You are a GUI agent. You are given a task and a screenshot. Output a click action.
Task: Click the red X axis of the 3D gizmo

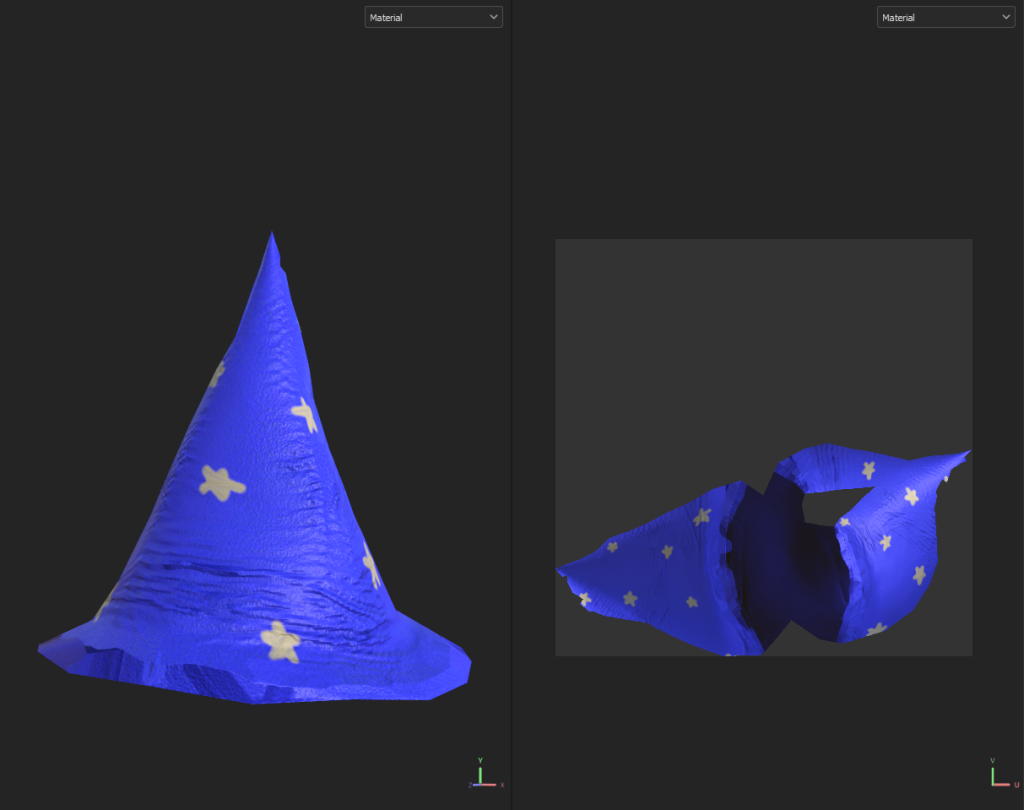(x=491, y=784)
